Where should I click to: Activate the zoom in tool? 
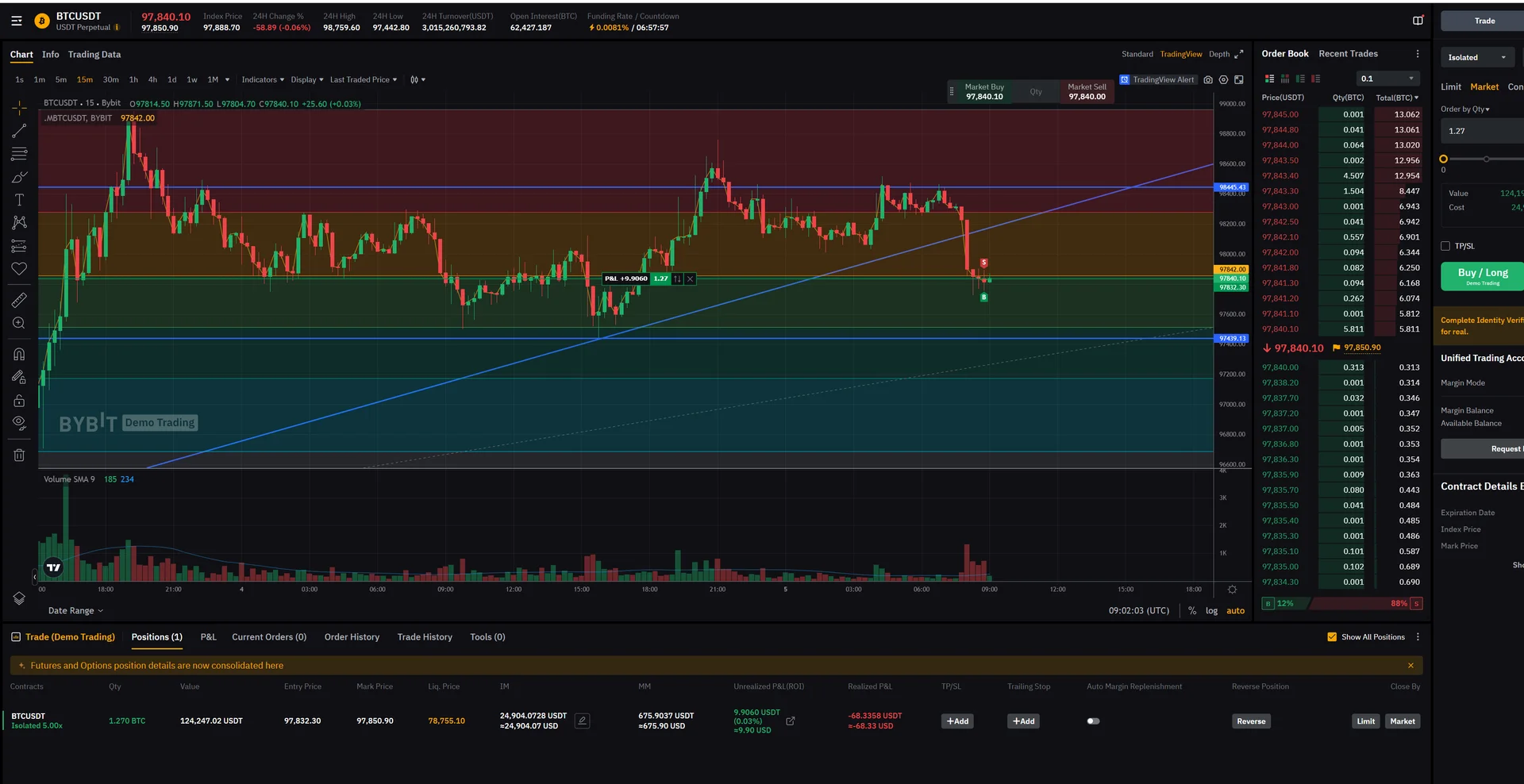click(19, 323)
